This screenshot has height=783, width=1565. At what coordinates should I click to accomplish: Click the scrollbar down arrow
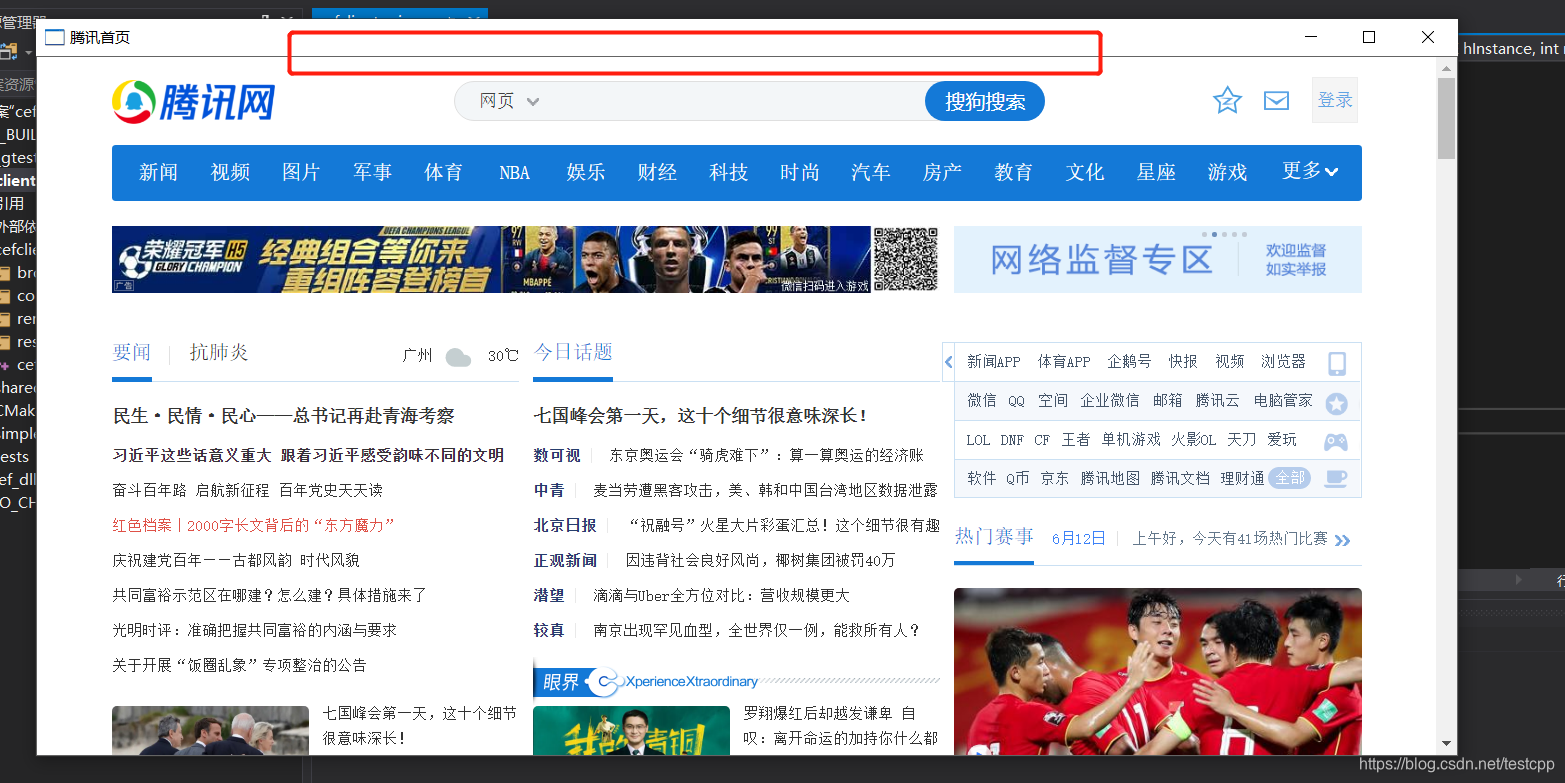(x=1446, y=744)
